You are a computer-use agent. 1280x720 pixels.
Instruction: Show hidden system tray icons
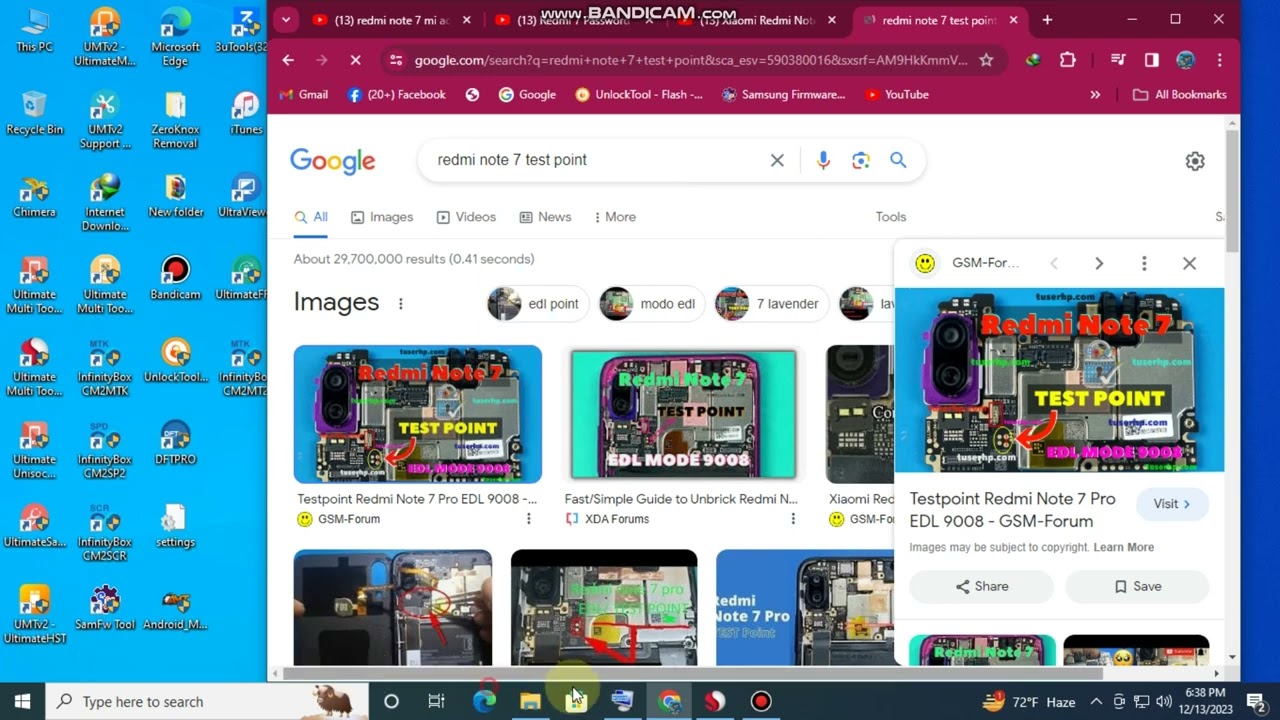[x=1096, y=701]
